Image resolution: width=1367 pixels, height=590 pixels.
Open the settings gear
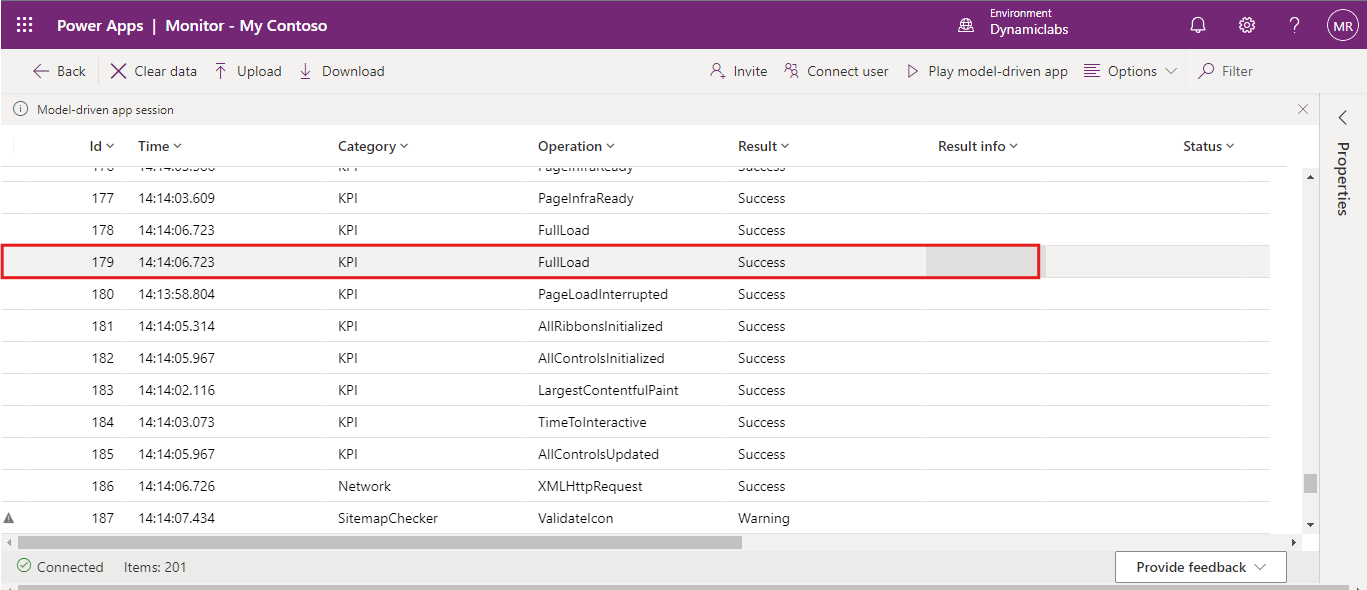(1246, 25)
